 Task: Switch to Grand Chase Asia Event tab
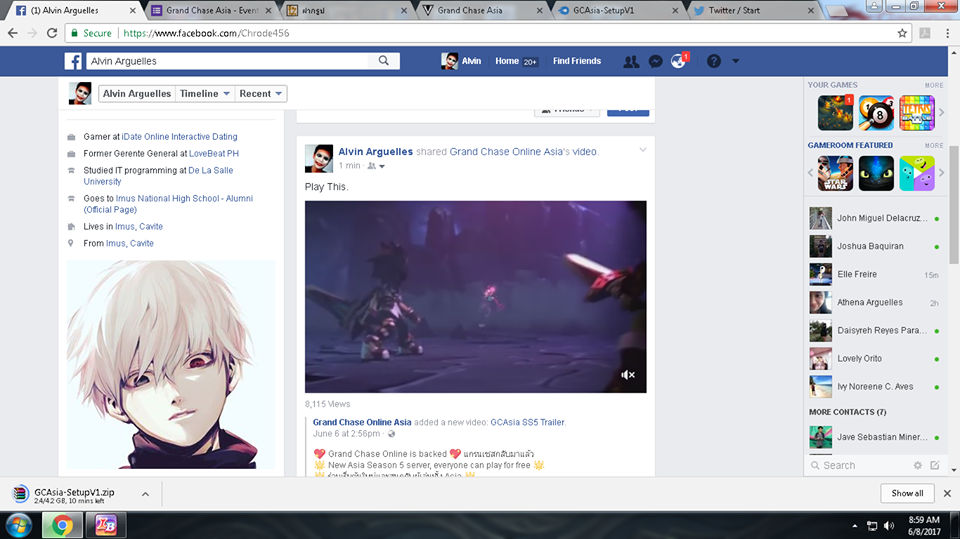pyautogui.click(x=212, y=10)
